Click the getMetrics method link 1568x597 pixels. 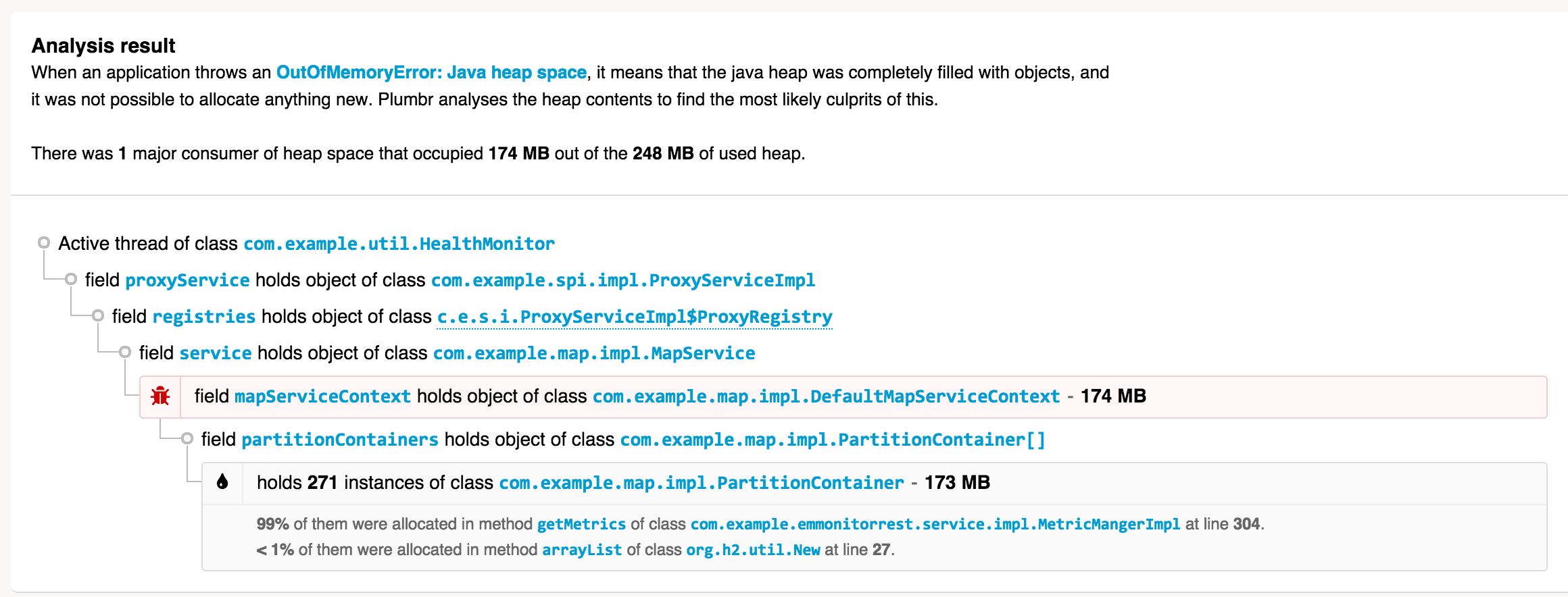[x=581, y=524]
